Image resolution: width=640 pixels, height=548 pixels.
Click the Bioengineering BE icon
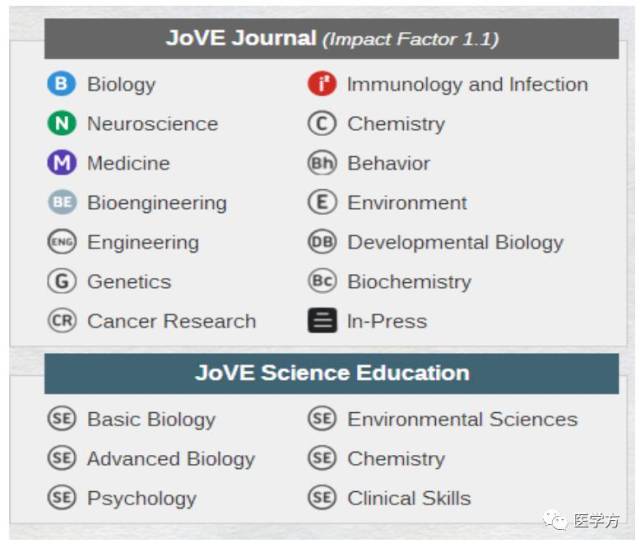pos(62,202)
